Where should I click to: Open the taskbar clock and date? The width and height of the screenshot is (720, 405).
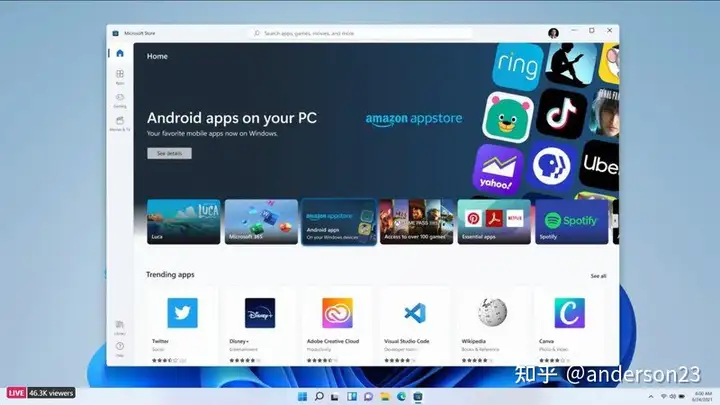pos(702,396)
